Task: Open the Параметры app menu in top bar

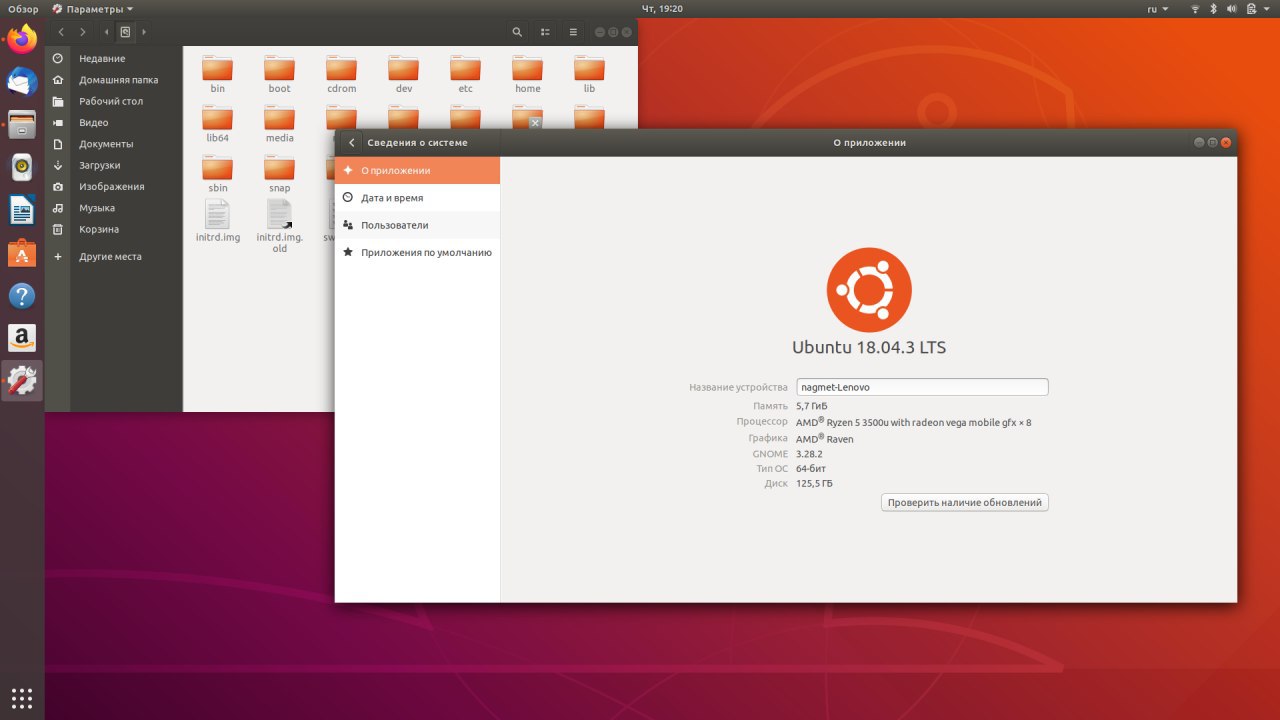Action: point(93,8)
